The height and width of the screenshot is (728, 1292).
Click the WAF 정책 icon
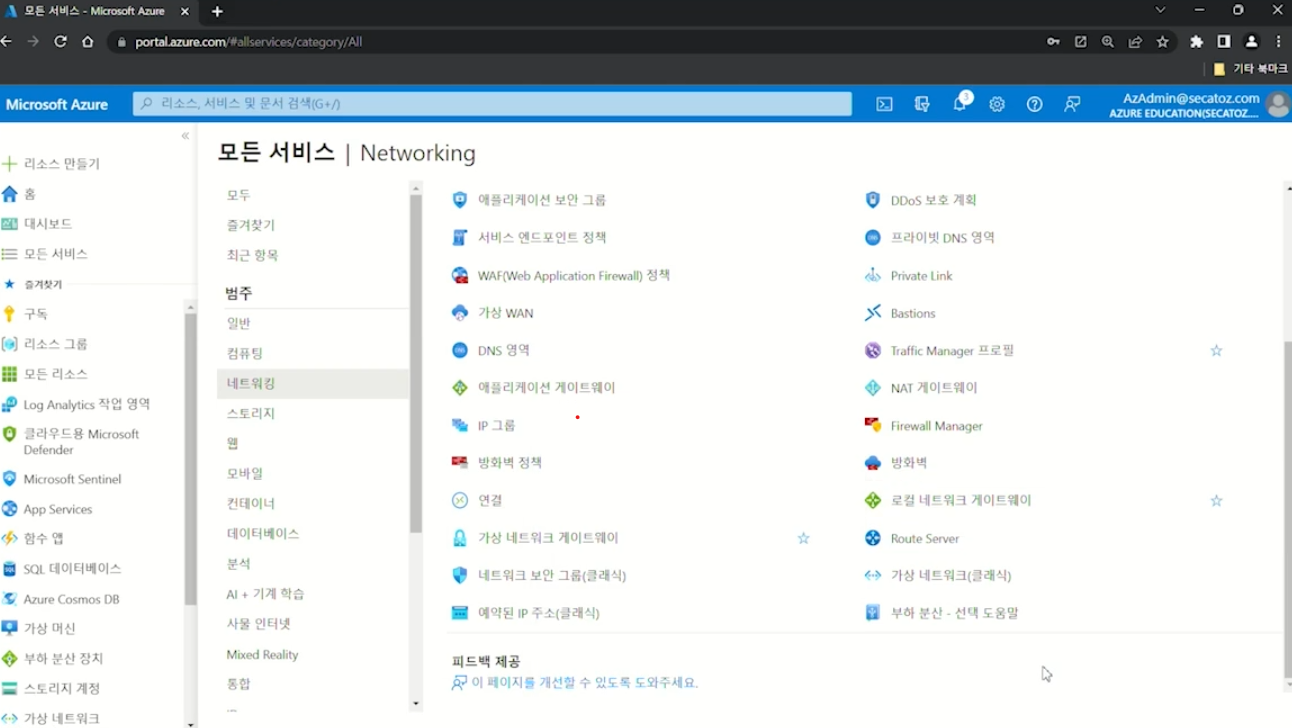[460, 275]
